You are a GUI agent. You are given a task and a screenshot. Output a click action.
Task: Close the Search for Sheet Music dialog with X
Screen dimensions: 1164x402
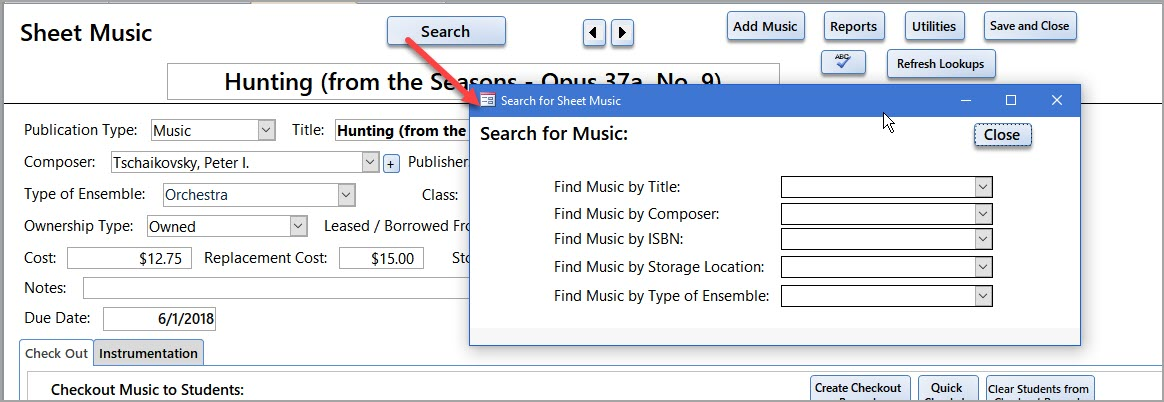coord(1056,100)
